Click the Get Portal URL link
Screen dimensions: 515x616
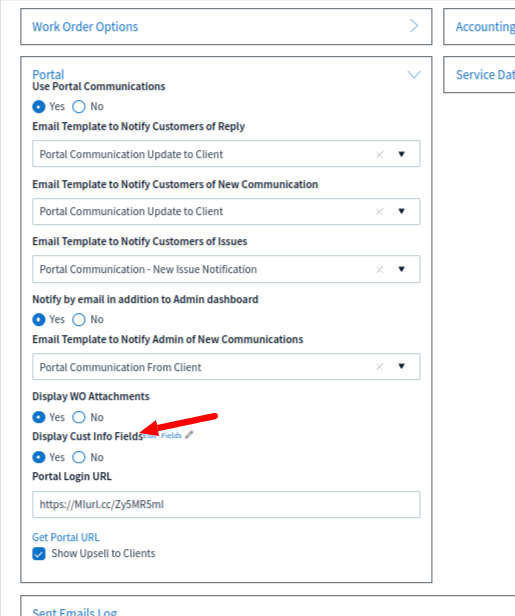pyautogui.click(x=66, y=537)
